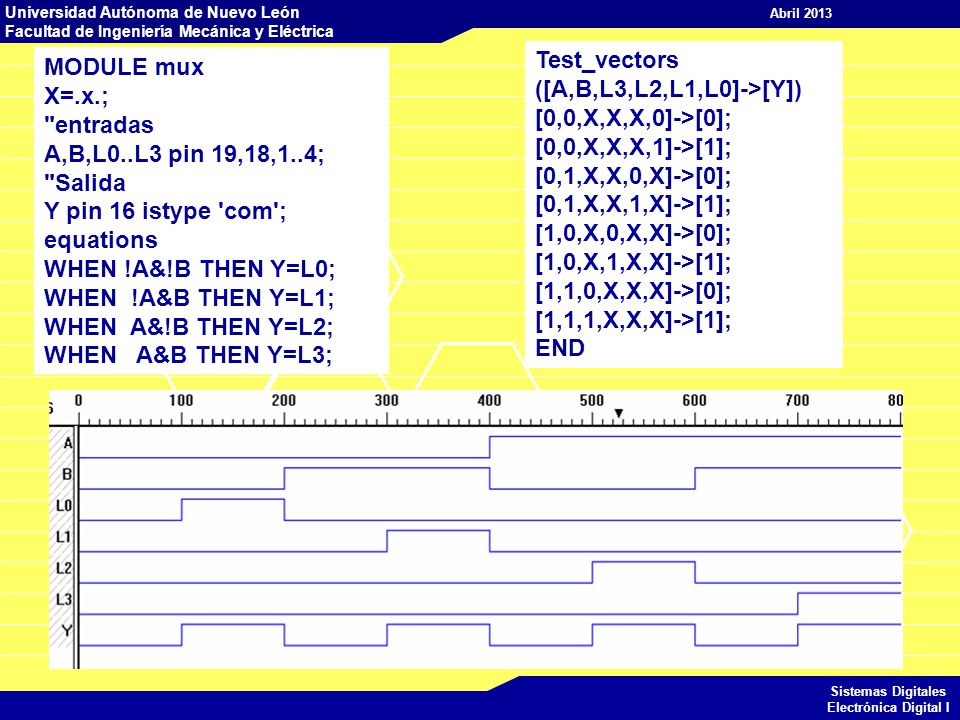Viewport: 960px width, 720px height.
Task: Select signal label Y in waveform
Action: (67, 630)
